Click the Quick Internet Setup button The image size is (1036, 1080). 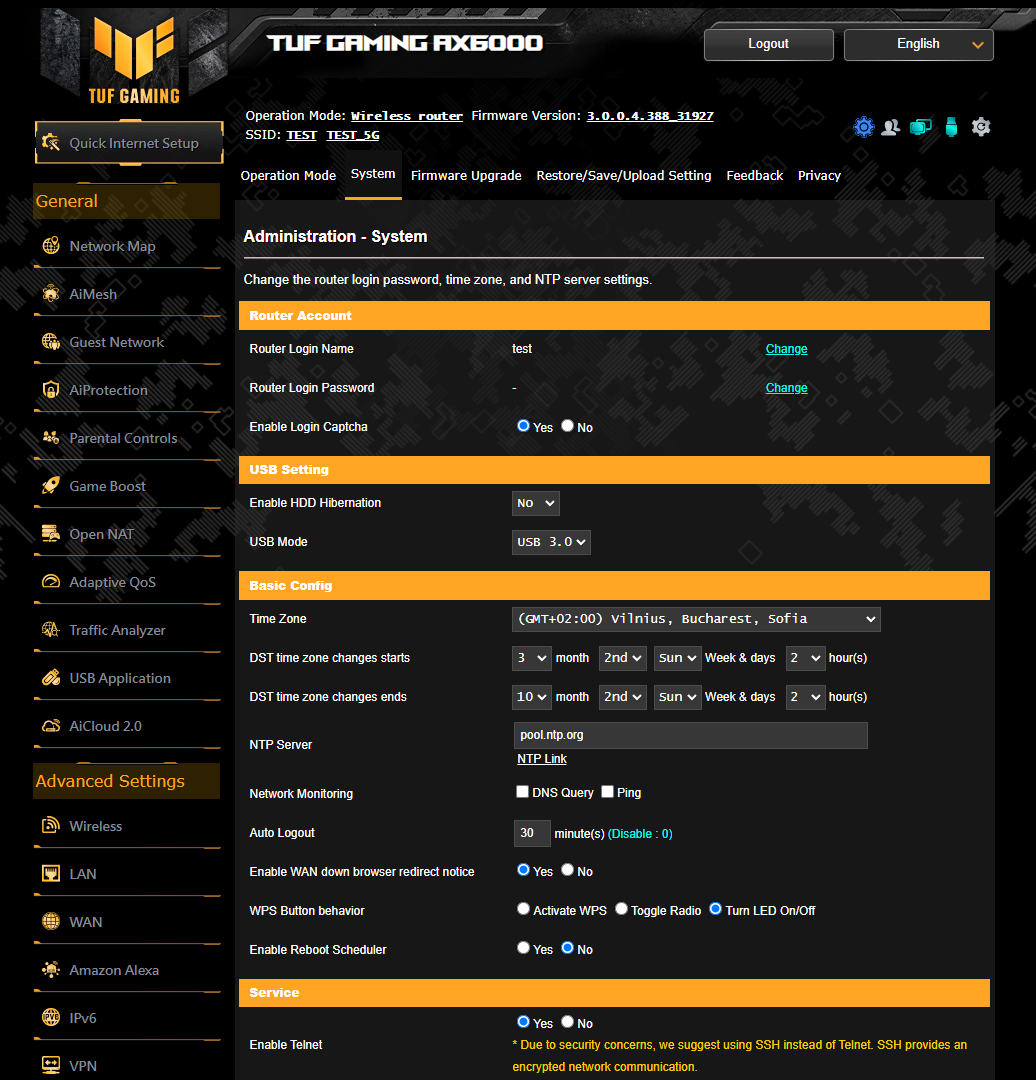[x=130, y=143]
